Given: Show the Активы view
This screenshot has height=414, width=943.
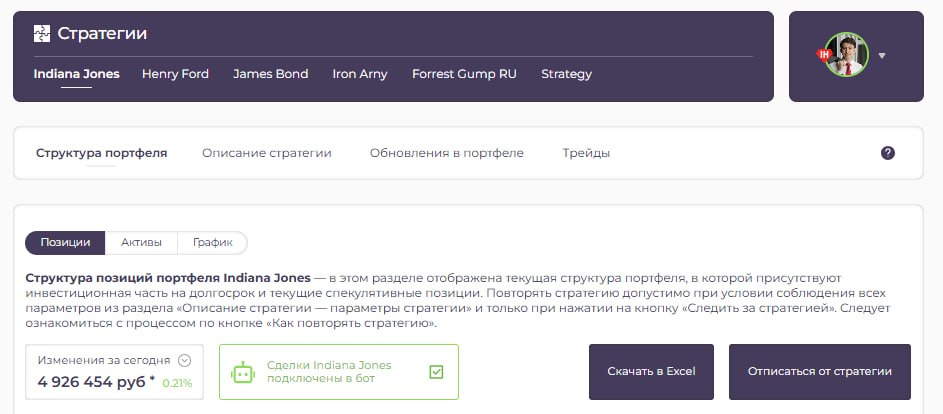Looking at the screenshot, I should 141,243.
